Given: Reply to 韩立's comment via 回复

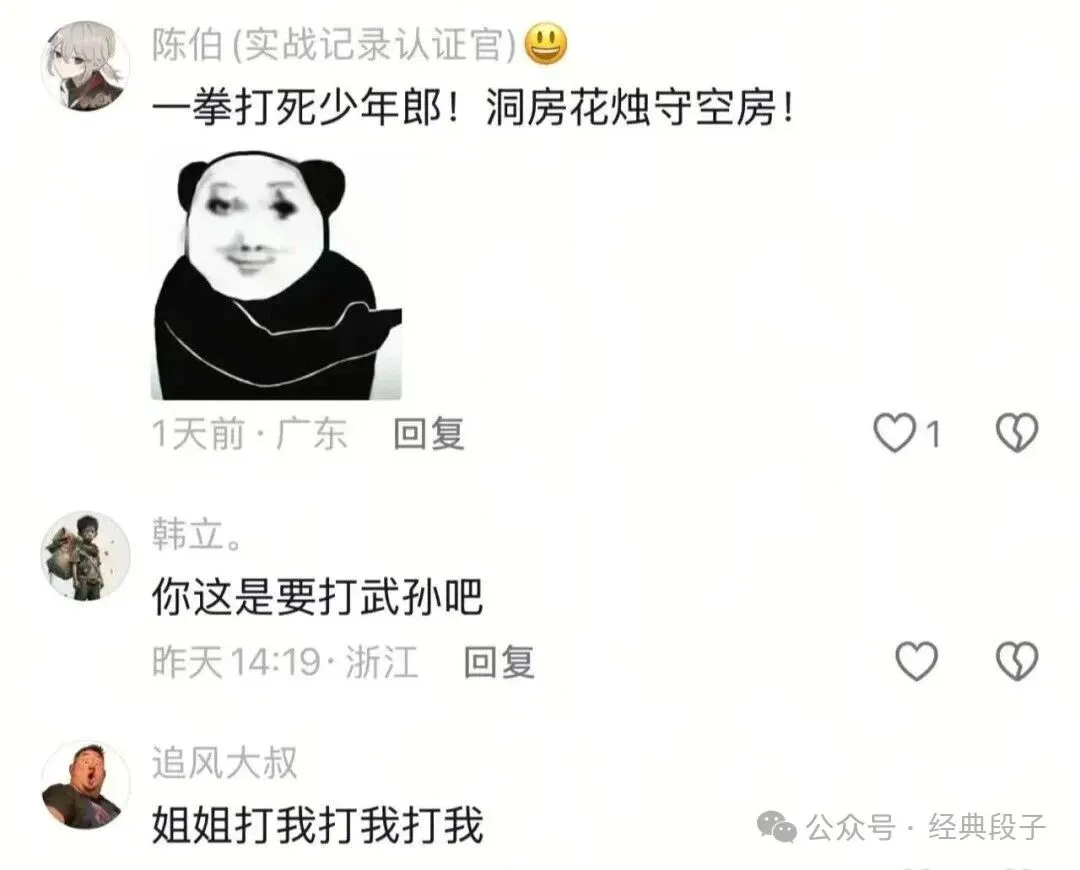Looking at the screenshot, I should click(499, 662).
